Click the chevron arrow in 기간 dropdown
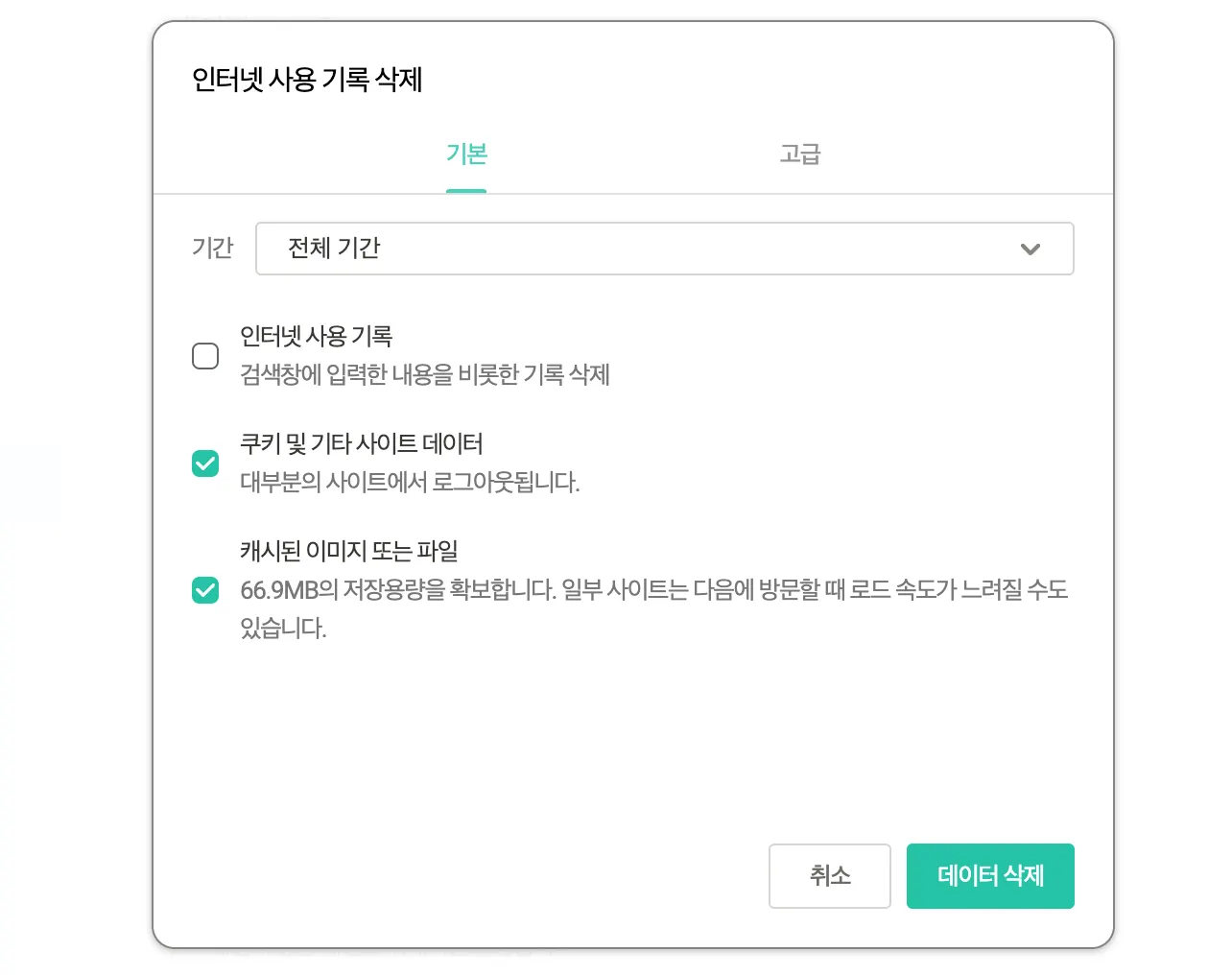Viewport: 1232px width, 975px height. coord(1030,250)
